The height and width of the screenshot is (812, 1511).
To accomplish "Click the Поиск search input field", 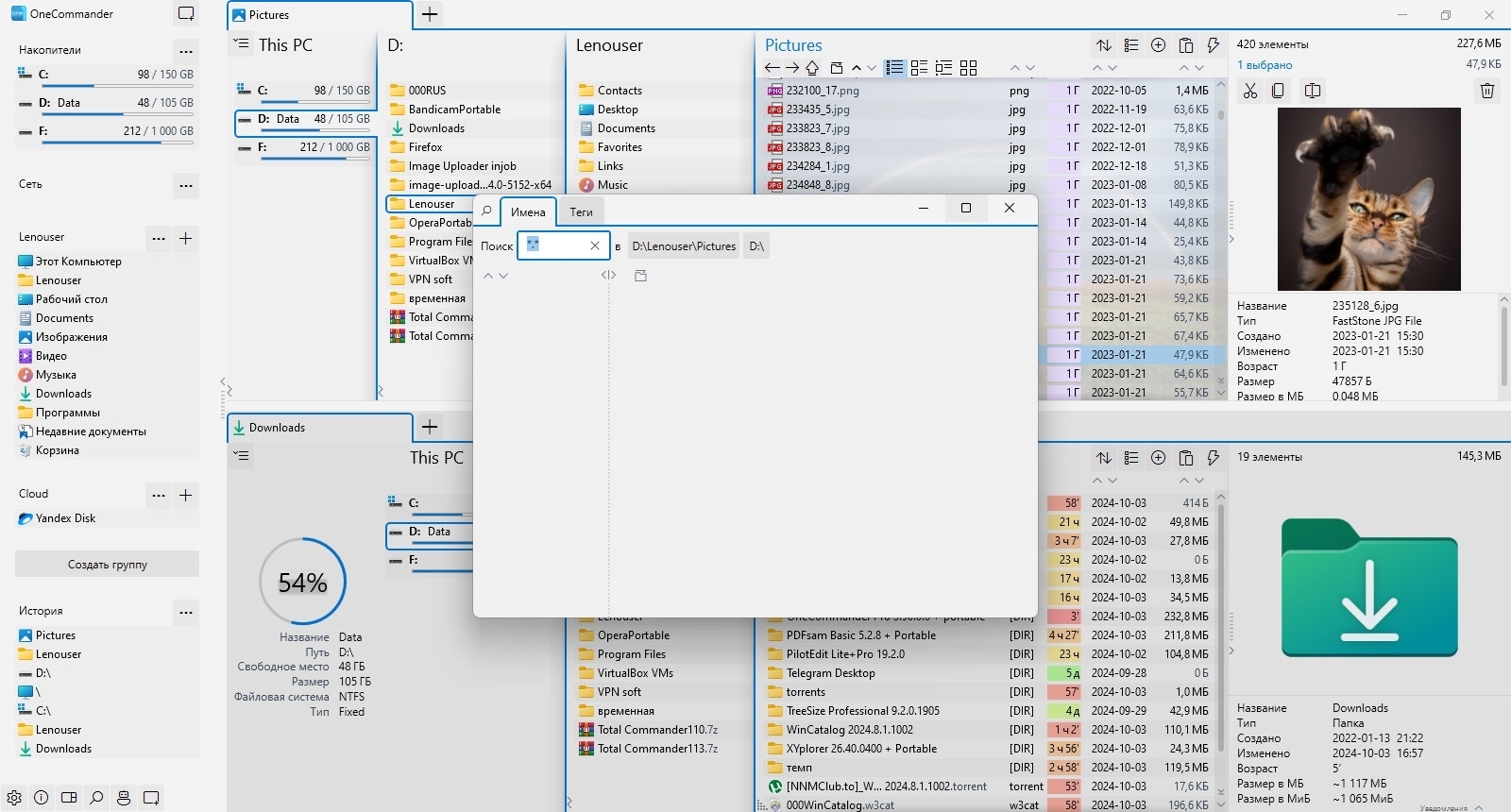I will click(563, 245).
